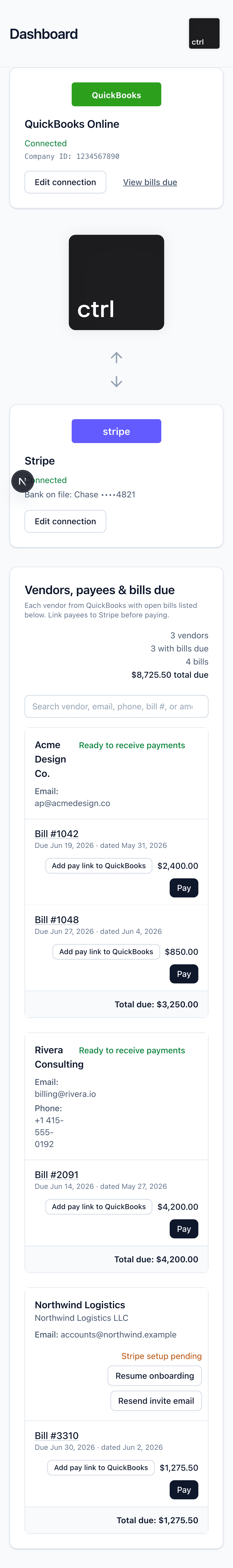
Task: Click the down arrow sync icon
Action: pyautogui.click(x=116, y=382)
